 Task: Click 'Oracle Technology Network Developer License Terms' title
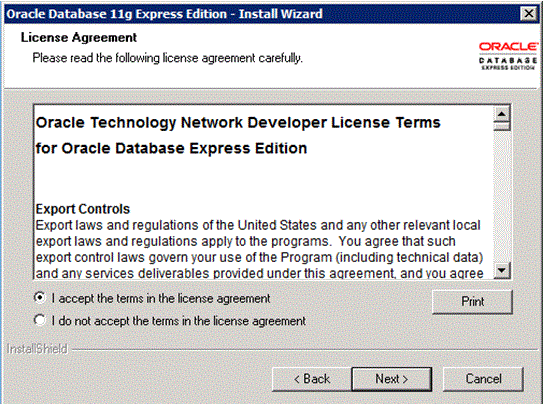(238, 123)
